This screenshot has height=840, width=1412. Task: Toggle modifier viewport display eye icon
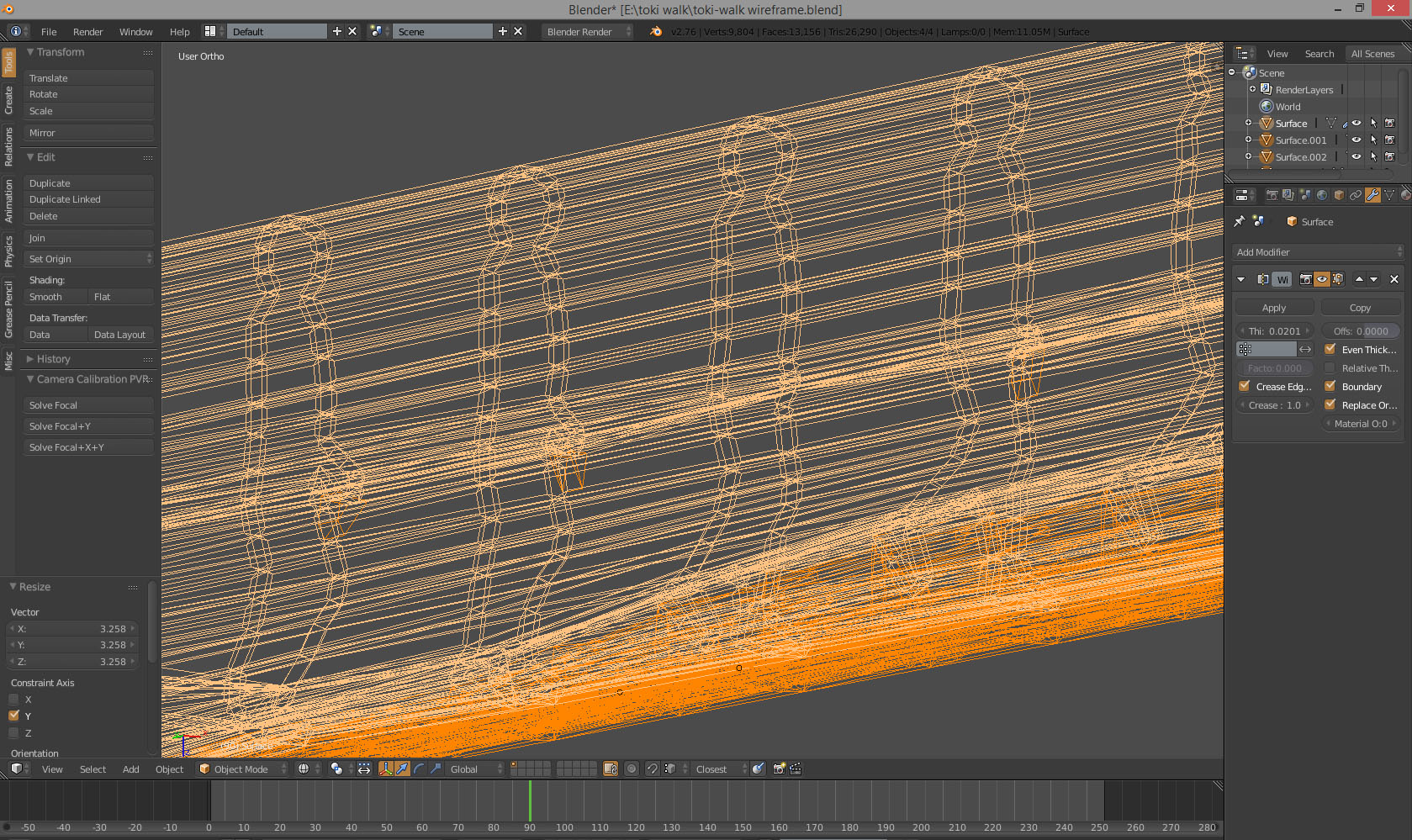coord(1322,279)
